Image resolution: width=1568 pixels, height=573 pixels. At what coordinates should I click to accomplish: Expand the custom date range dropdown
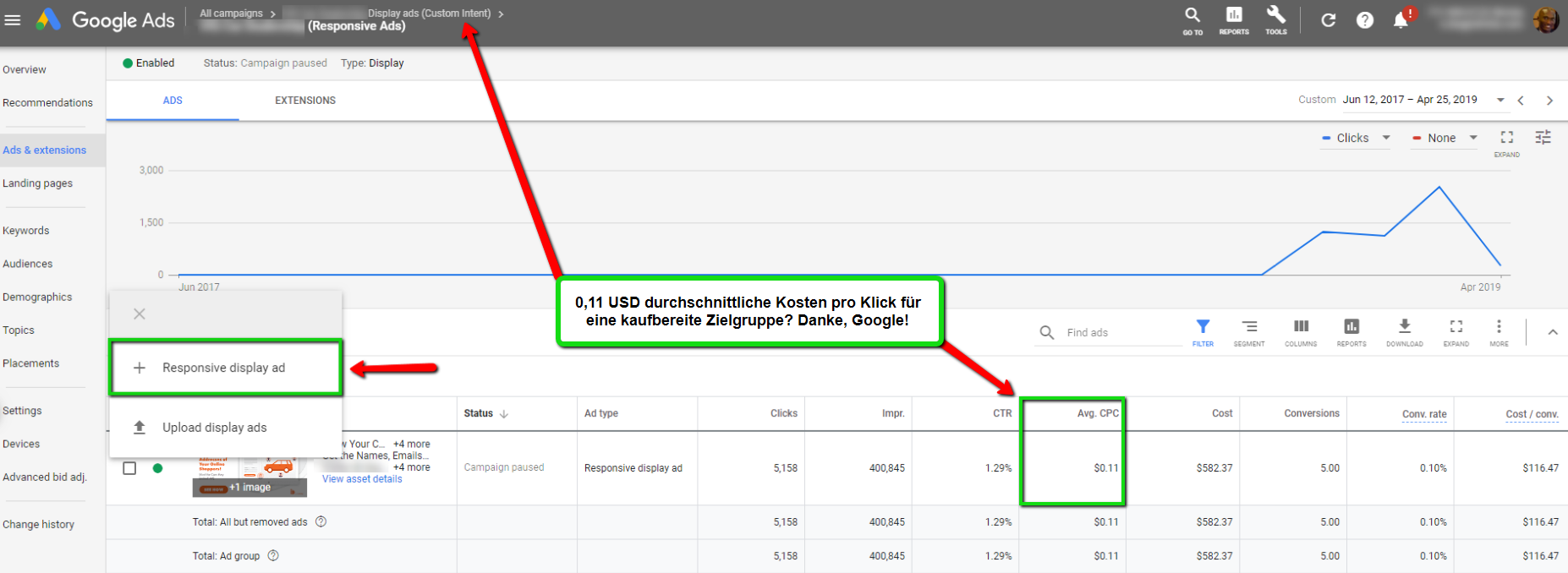pos(1500,100)
